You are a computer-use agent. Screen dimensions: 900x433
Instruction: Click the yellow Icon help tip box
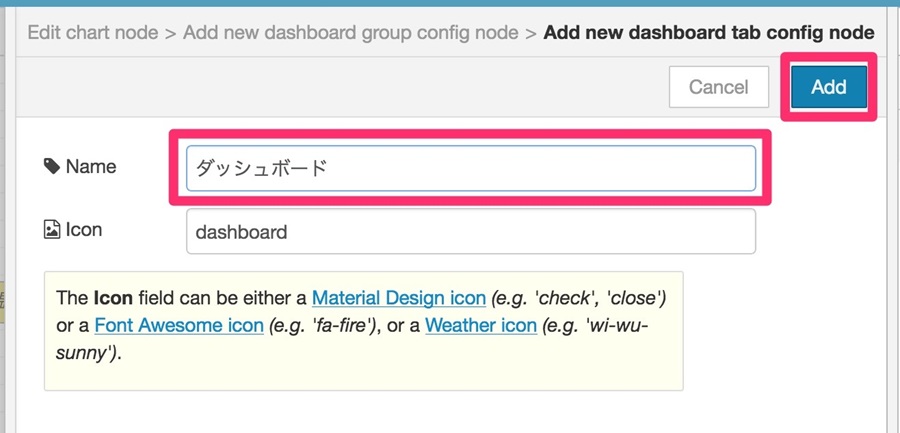363,331
